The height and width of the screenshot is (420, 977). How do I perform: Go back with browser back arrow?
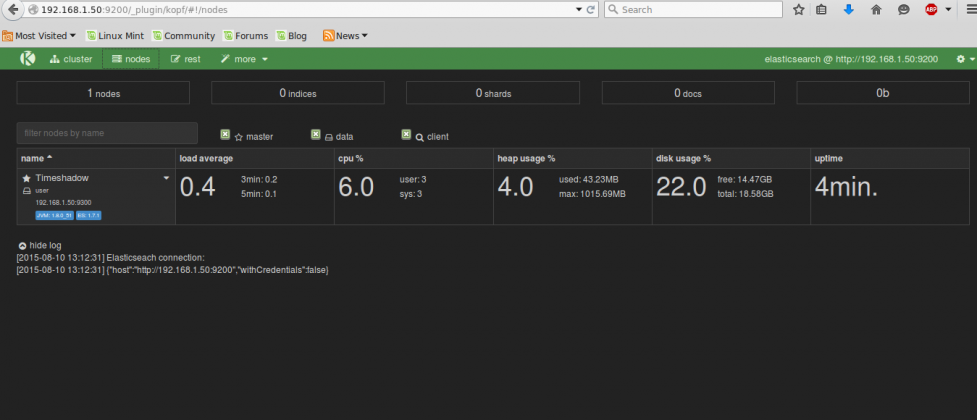[13, 9]
